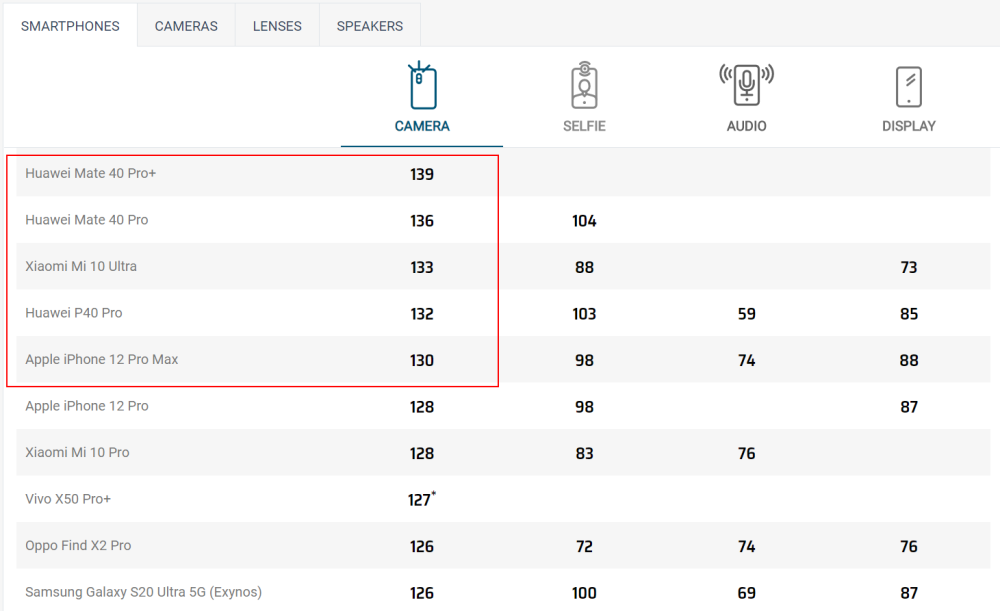
Task: Open the Smartphones tab
Action: pos(70,26)
